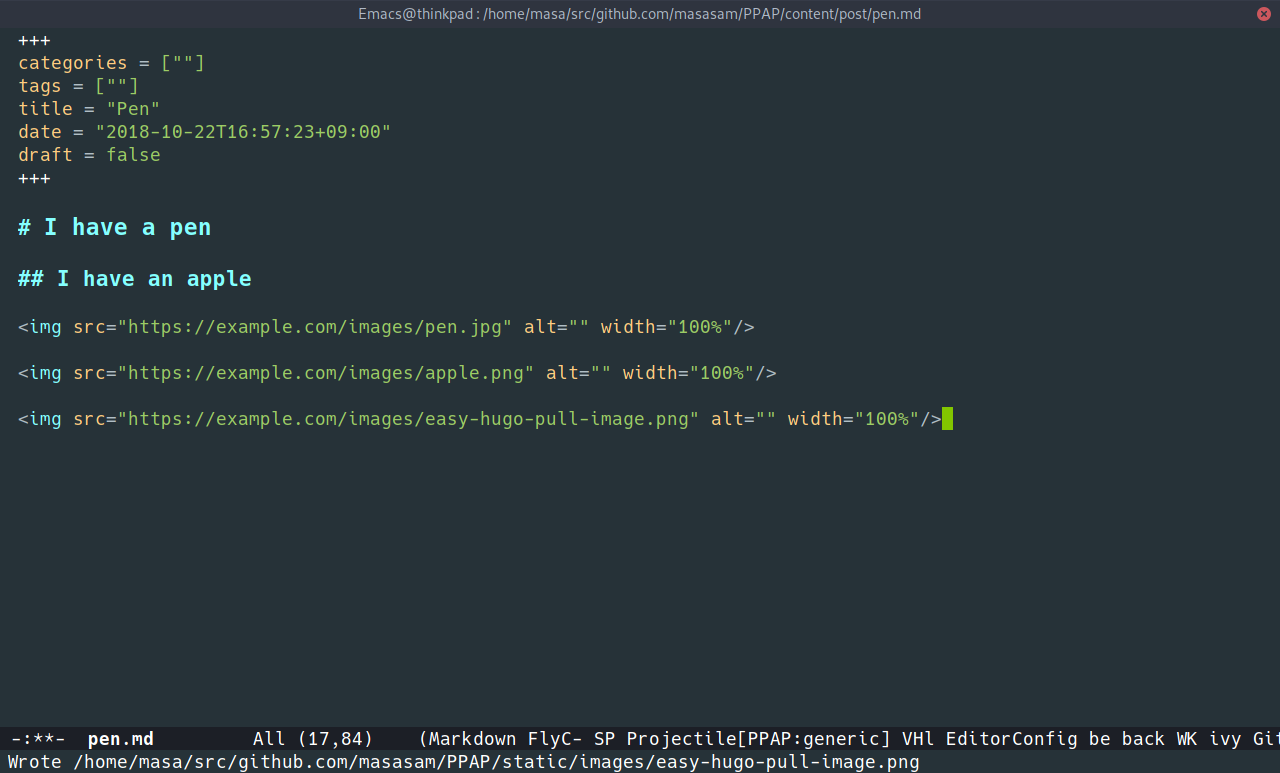Click the title value "Pen"
The width and height of the screenshot is (1280, 773).
(134, 109)
